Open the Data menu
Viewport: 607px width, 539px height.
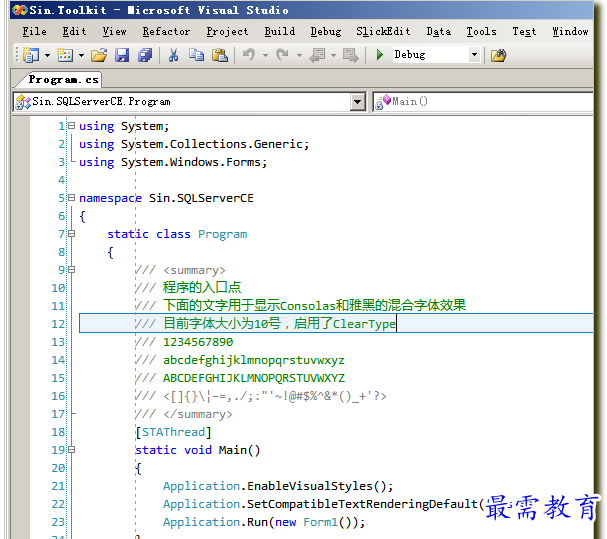(x=439, y=31)
